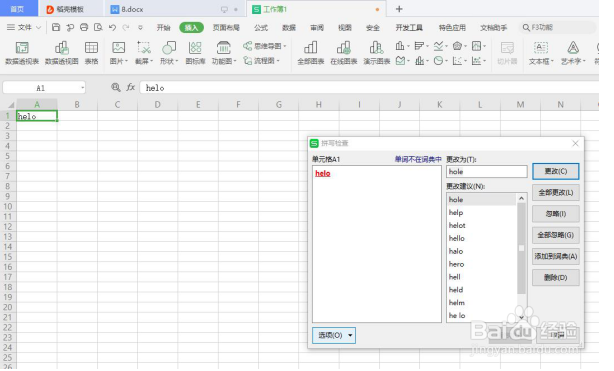Insert a stock chart from ribbon
The image size is (614, 371).
coord(421,61)
